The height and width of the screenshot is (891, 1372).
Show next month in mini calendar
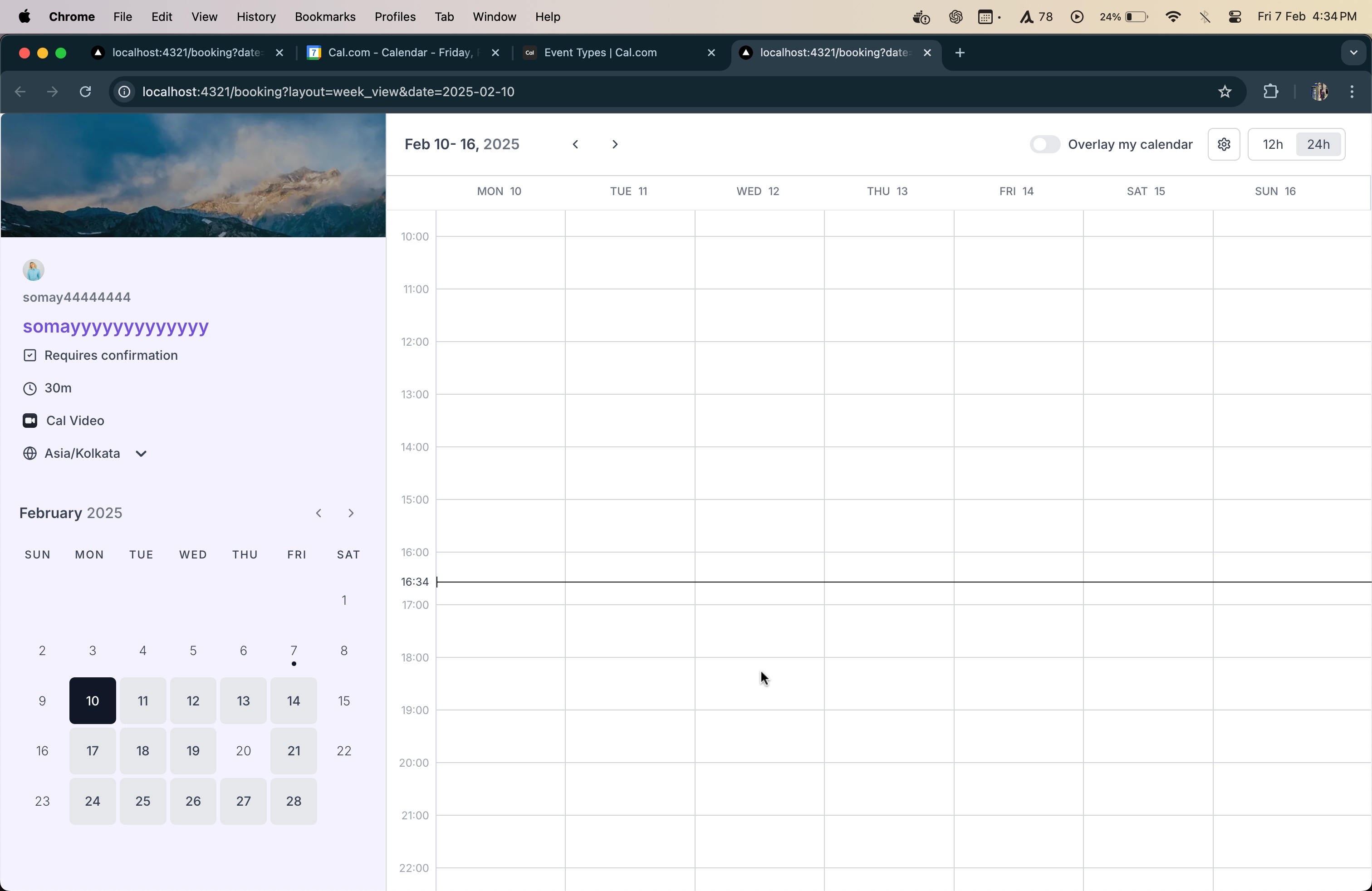click(351, 513)
